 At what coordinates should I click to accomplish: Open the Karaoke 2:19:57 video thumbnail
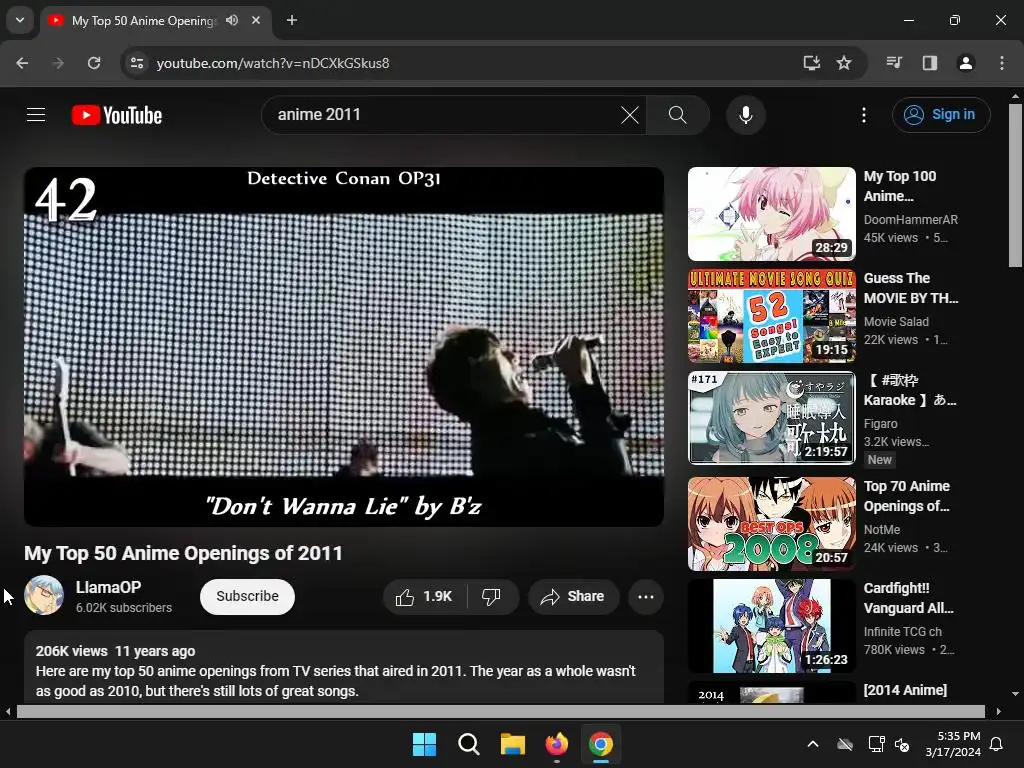coord(771,418)
